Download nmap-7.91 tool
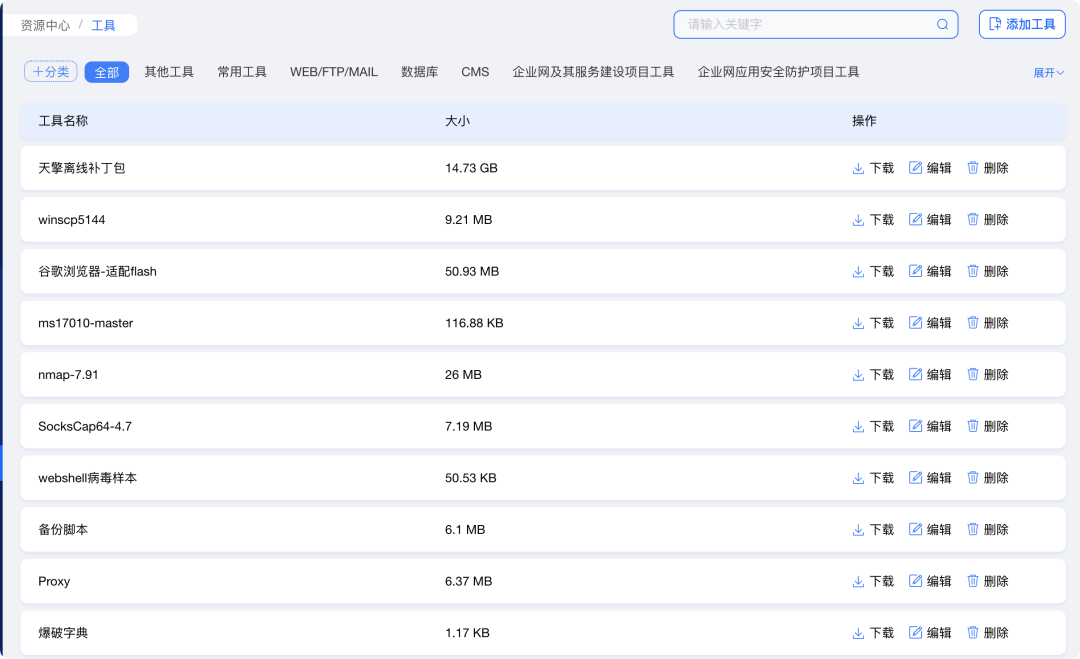 [873, 375]
